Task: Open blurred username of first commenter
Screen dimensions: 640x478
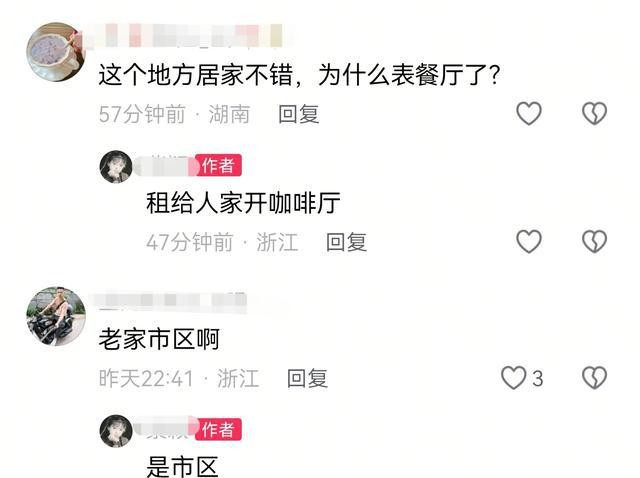Action: 186,36
